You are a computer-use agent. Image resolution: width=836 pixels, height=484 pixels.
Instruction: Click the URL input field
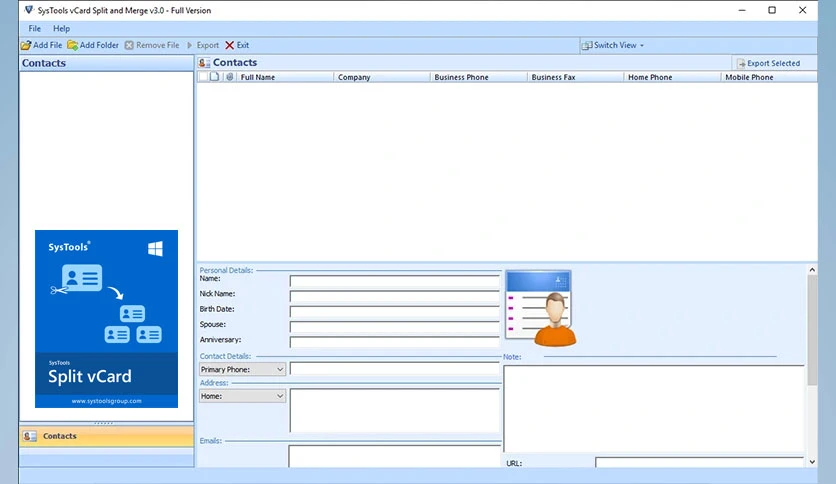(699, 463)
